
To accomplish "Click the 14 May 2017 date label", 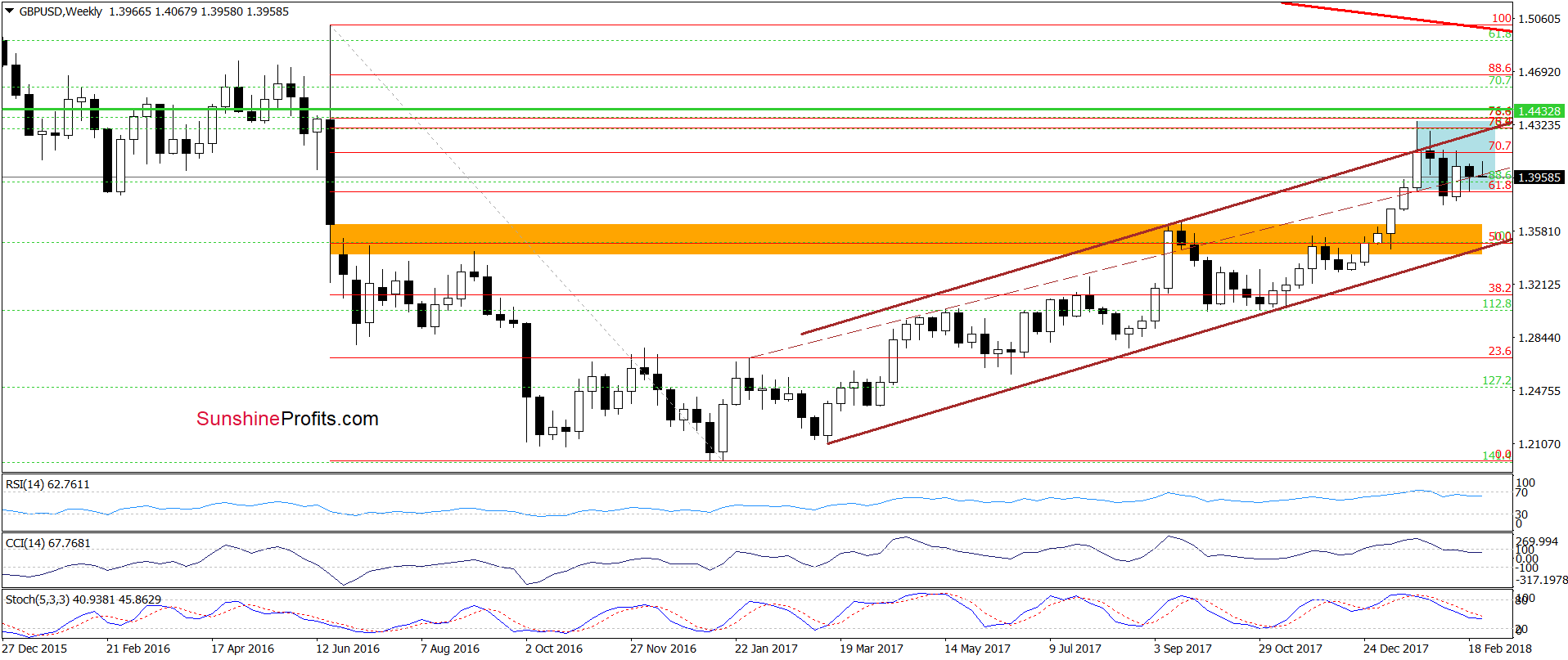I will pos(977,649).
